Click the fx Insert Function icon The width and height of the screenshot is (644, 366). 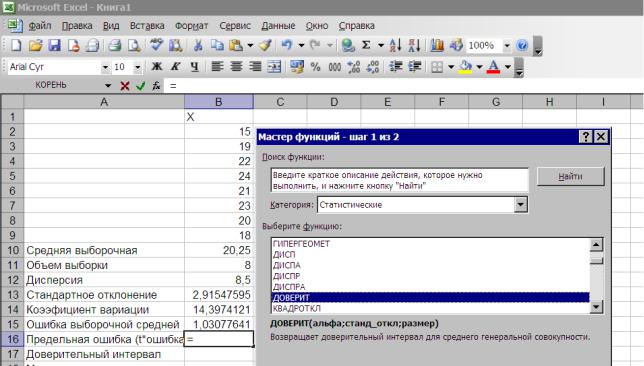point(156,86)
